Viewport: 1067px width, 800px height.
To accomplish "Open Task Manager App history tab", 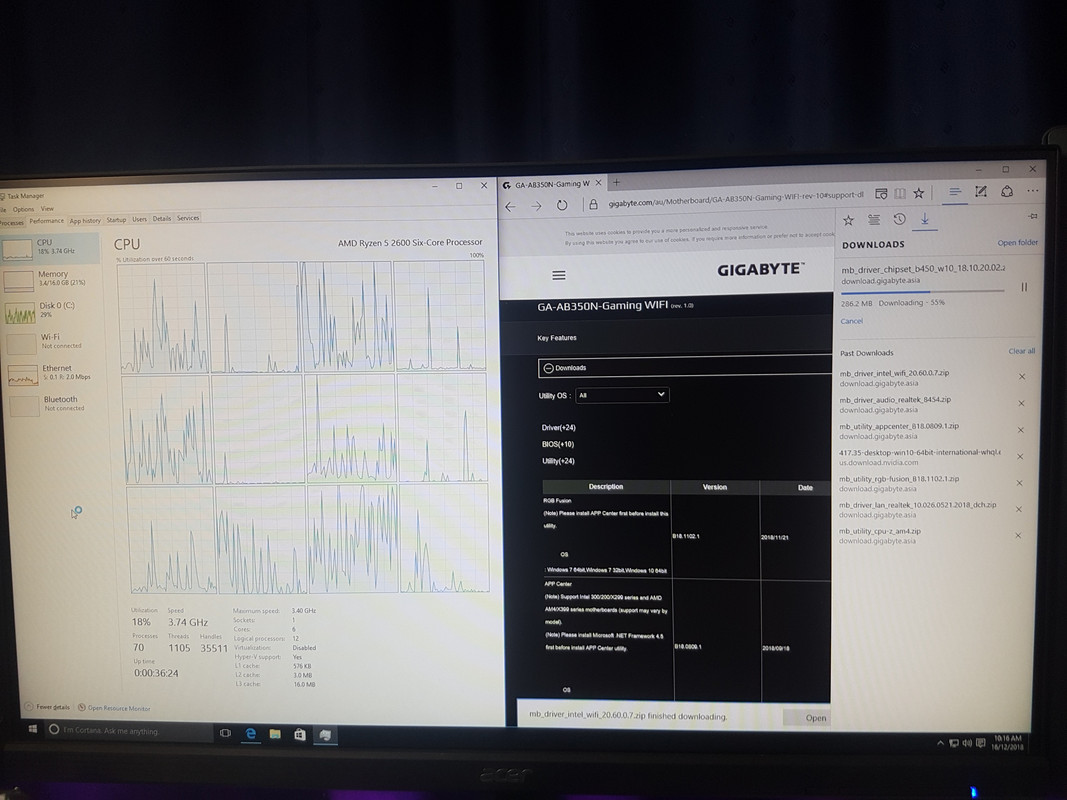I will pyautogui.click(x=85, y=220).
